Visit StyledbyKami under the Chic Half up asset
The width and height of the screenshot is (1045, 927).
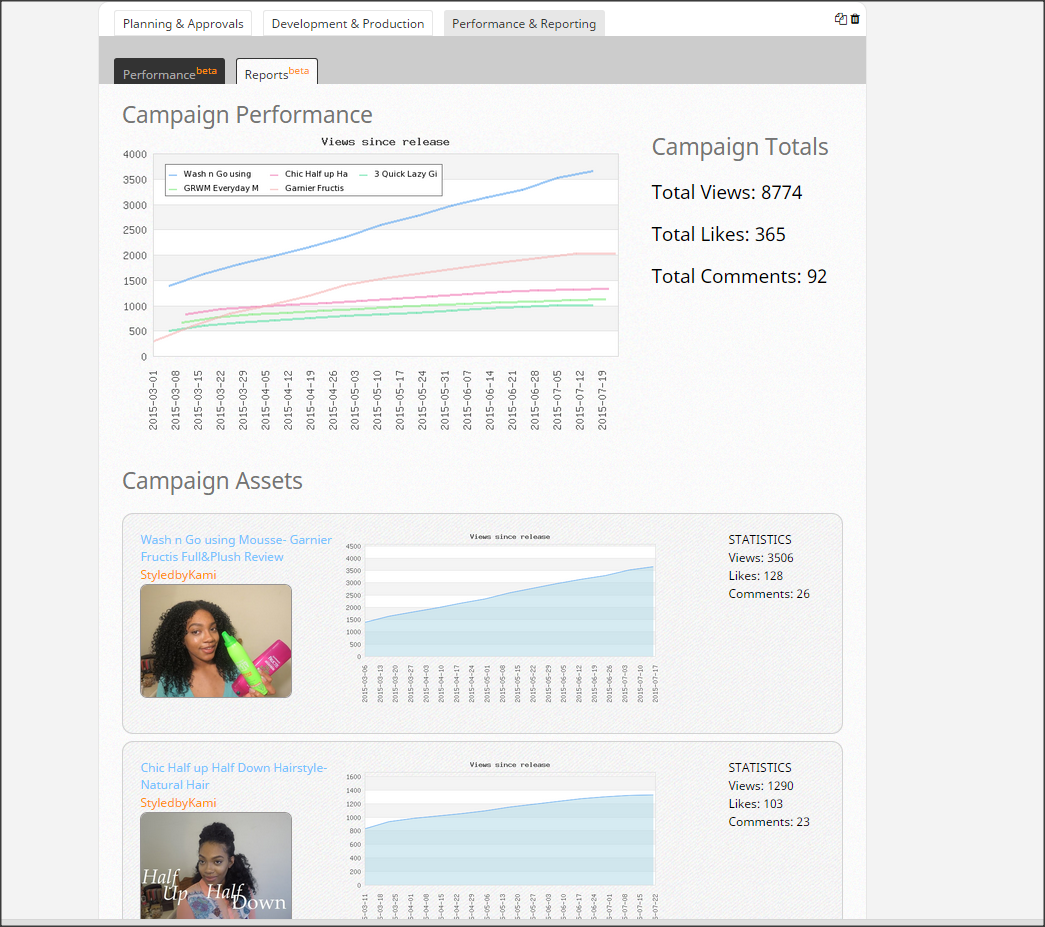(178, 803)
